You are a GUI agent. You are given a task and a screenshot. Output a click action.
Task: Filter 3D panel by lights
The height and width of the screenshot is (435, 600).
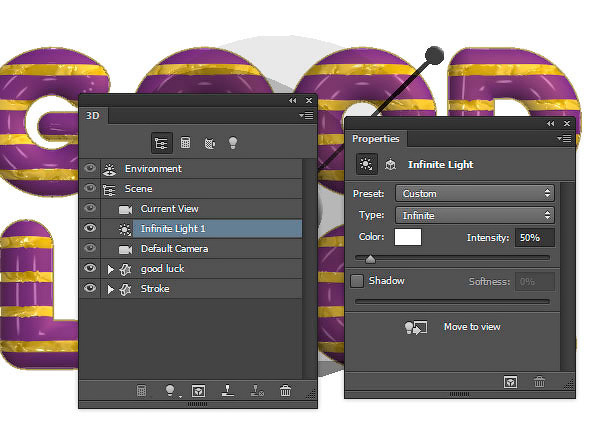click(233, 143)
